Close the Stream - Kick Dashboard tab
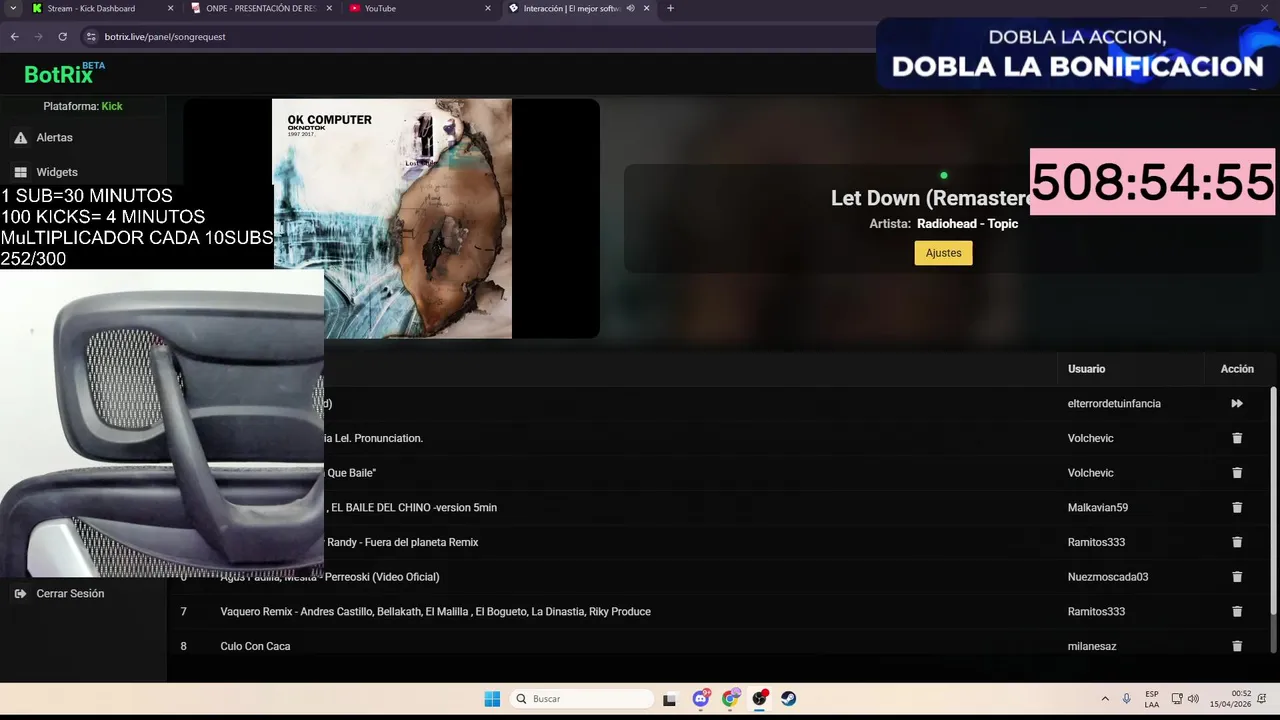1280x720 pixels. (x=170, y=8)
